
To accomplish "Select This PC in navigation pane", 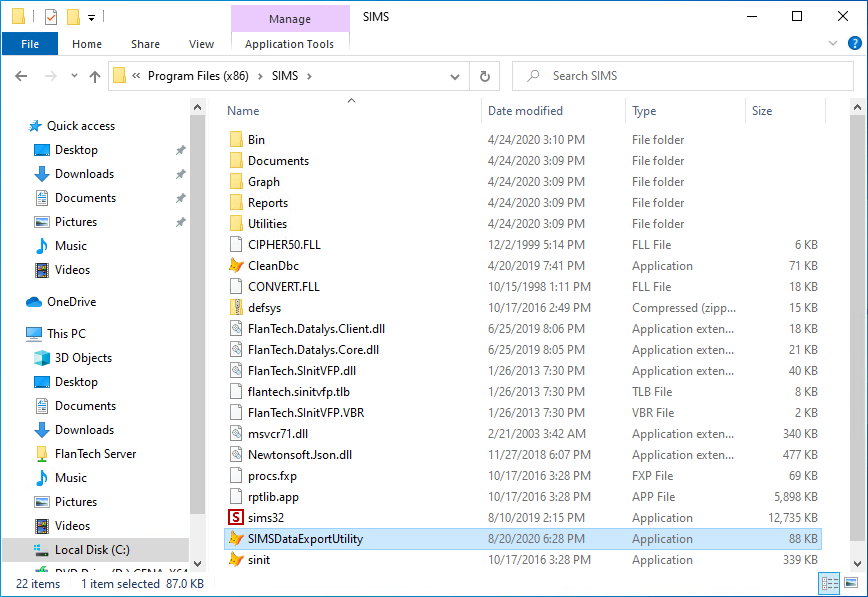I will click(x=66, y=333).
